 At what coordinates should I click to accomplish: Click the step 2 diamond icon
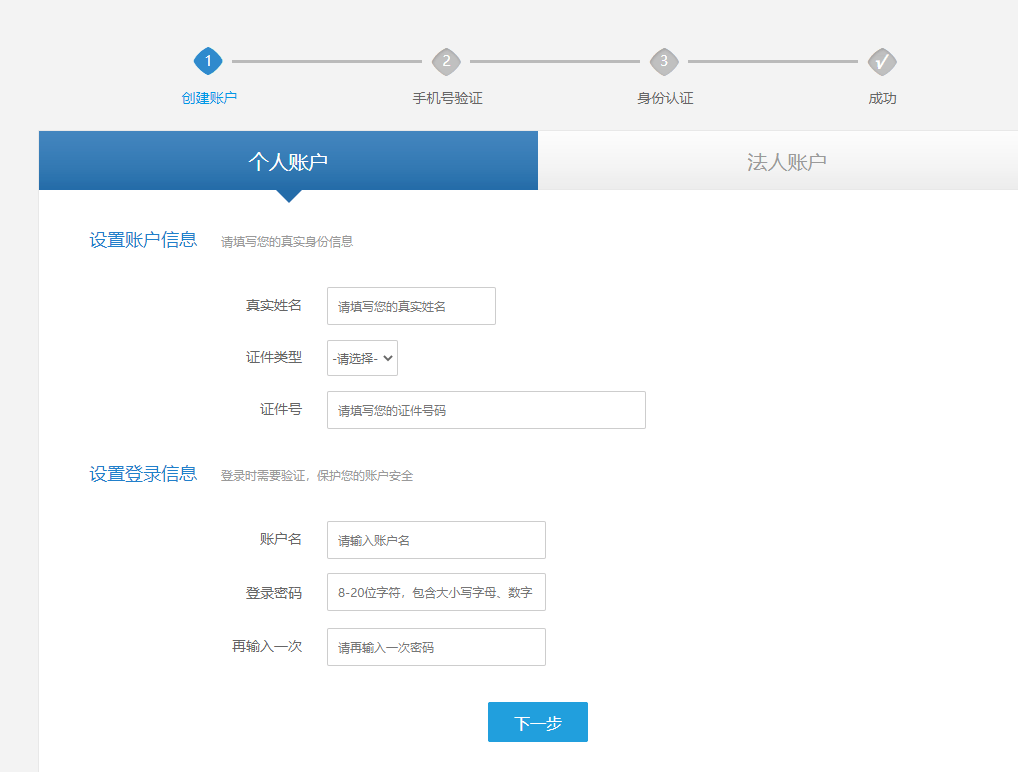(446, 62)
